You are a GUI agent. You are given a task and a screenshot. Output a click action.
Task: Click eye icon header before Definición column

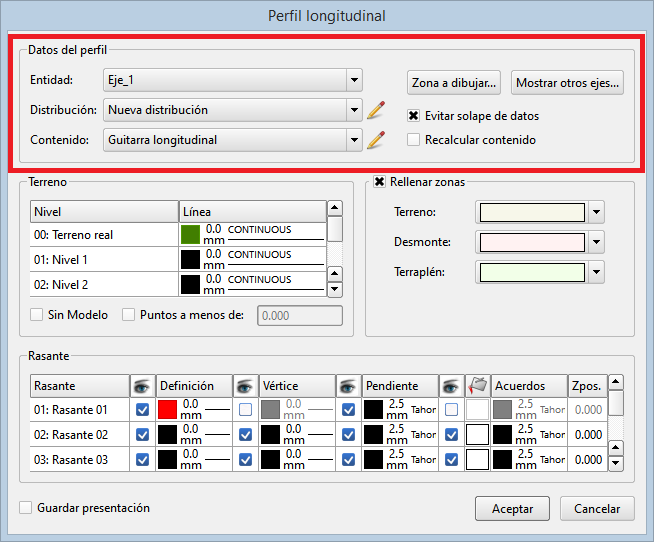[142, 386]
